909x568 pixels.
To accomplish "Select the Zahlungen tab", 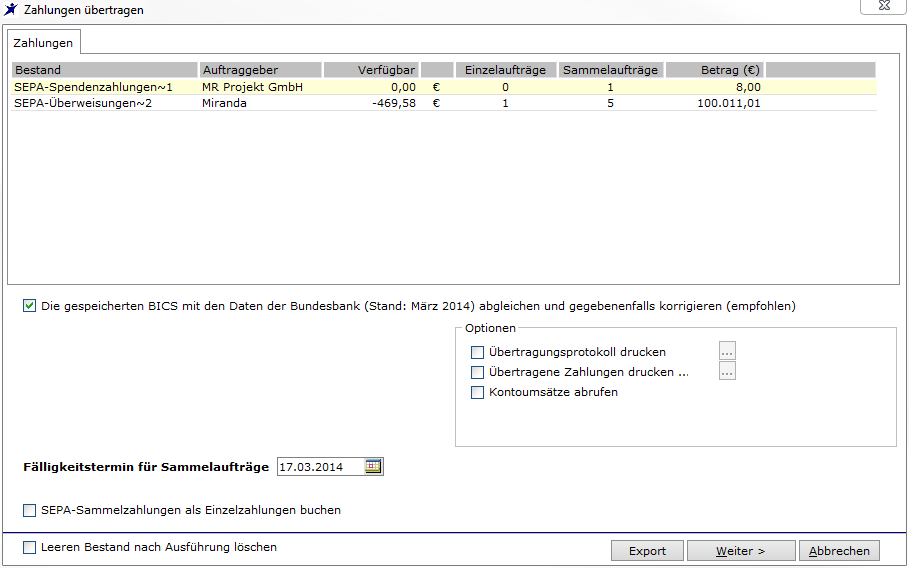I will [43, 43].
